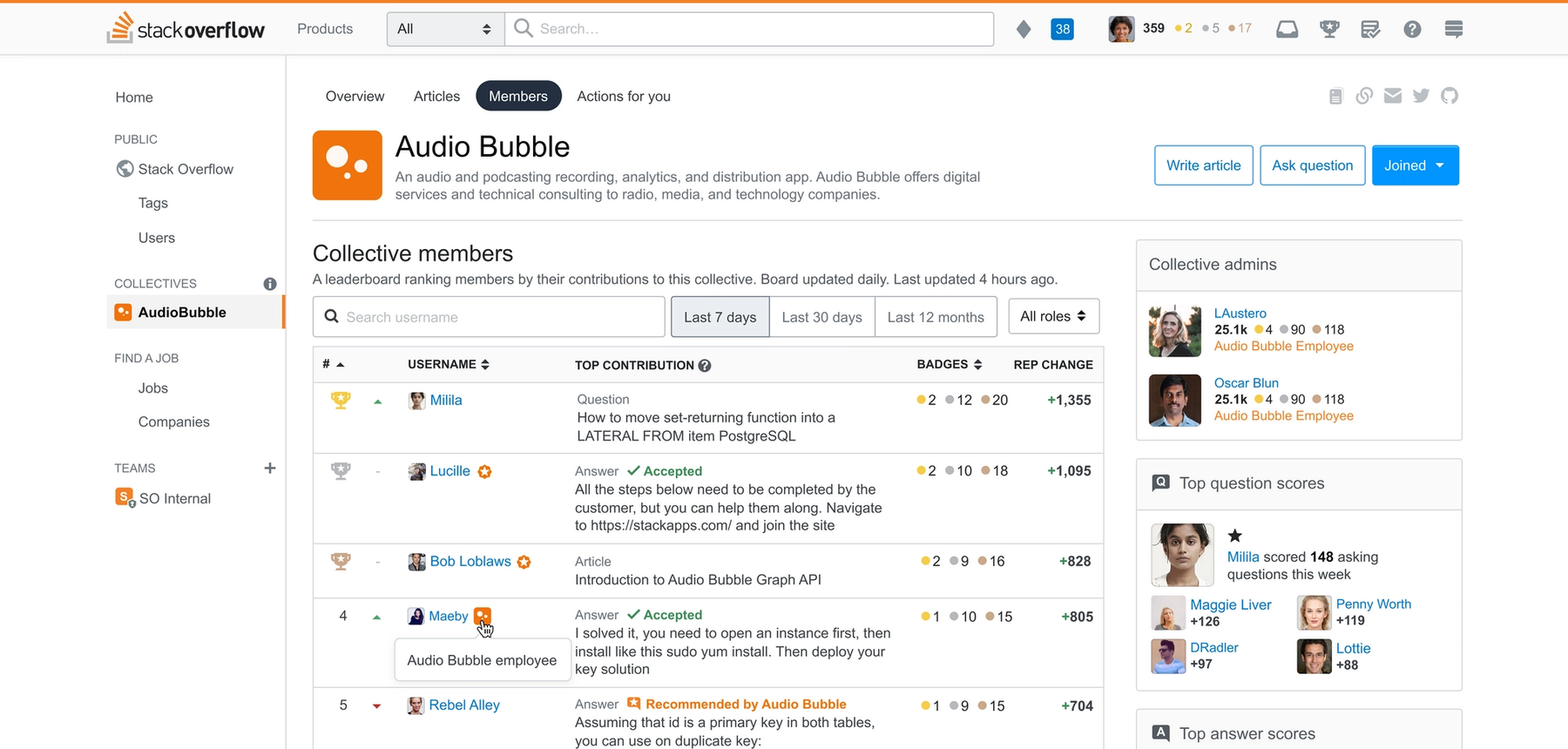
Task: Open SO Internal team
Action: pos(164,498)
